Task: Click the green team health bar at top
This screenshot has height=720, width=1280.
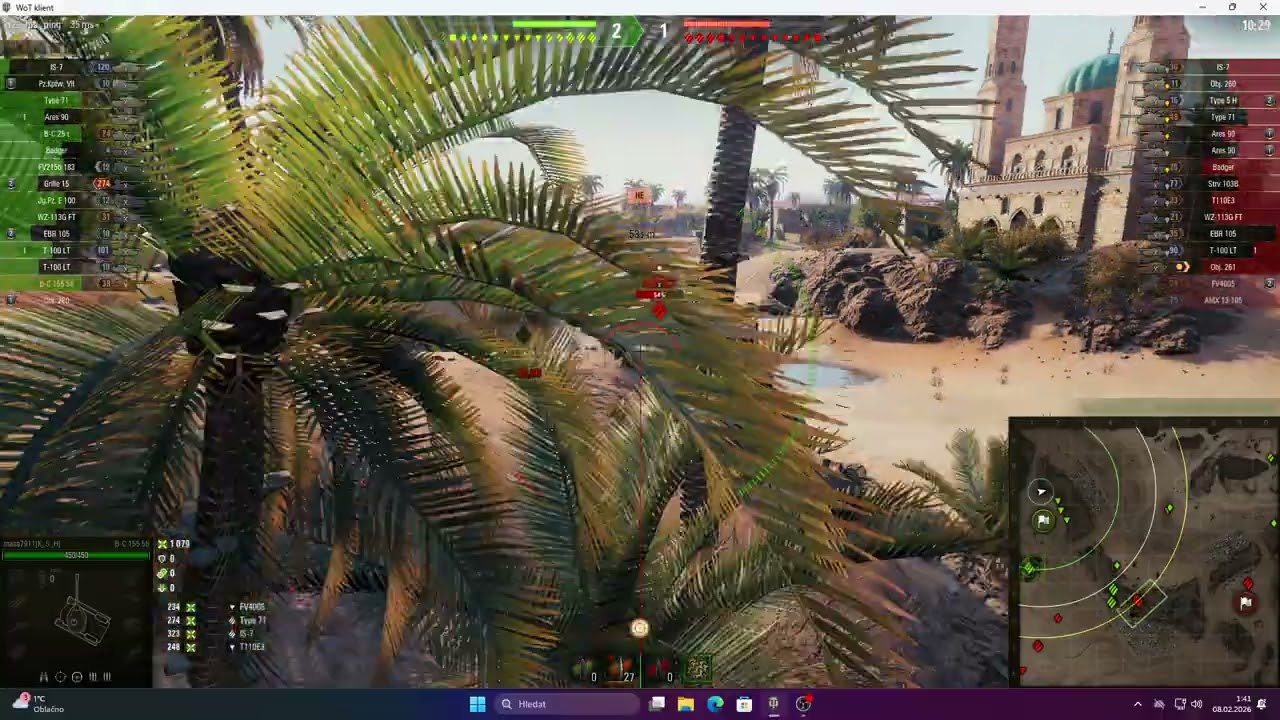Action: 554,24
